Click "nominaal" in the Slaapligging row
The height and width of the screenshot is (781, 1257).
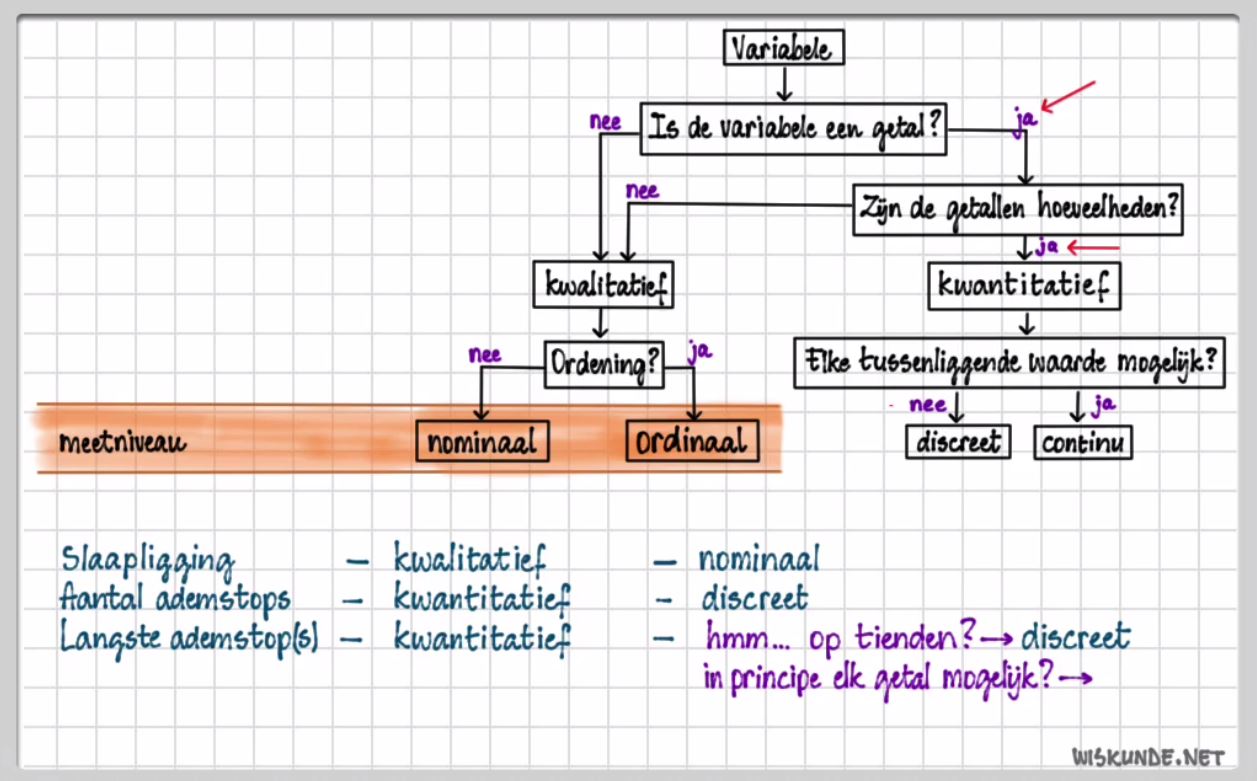click(x=758, y=560)
